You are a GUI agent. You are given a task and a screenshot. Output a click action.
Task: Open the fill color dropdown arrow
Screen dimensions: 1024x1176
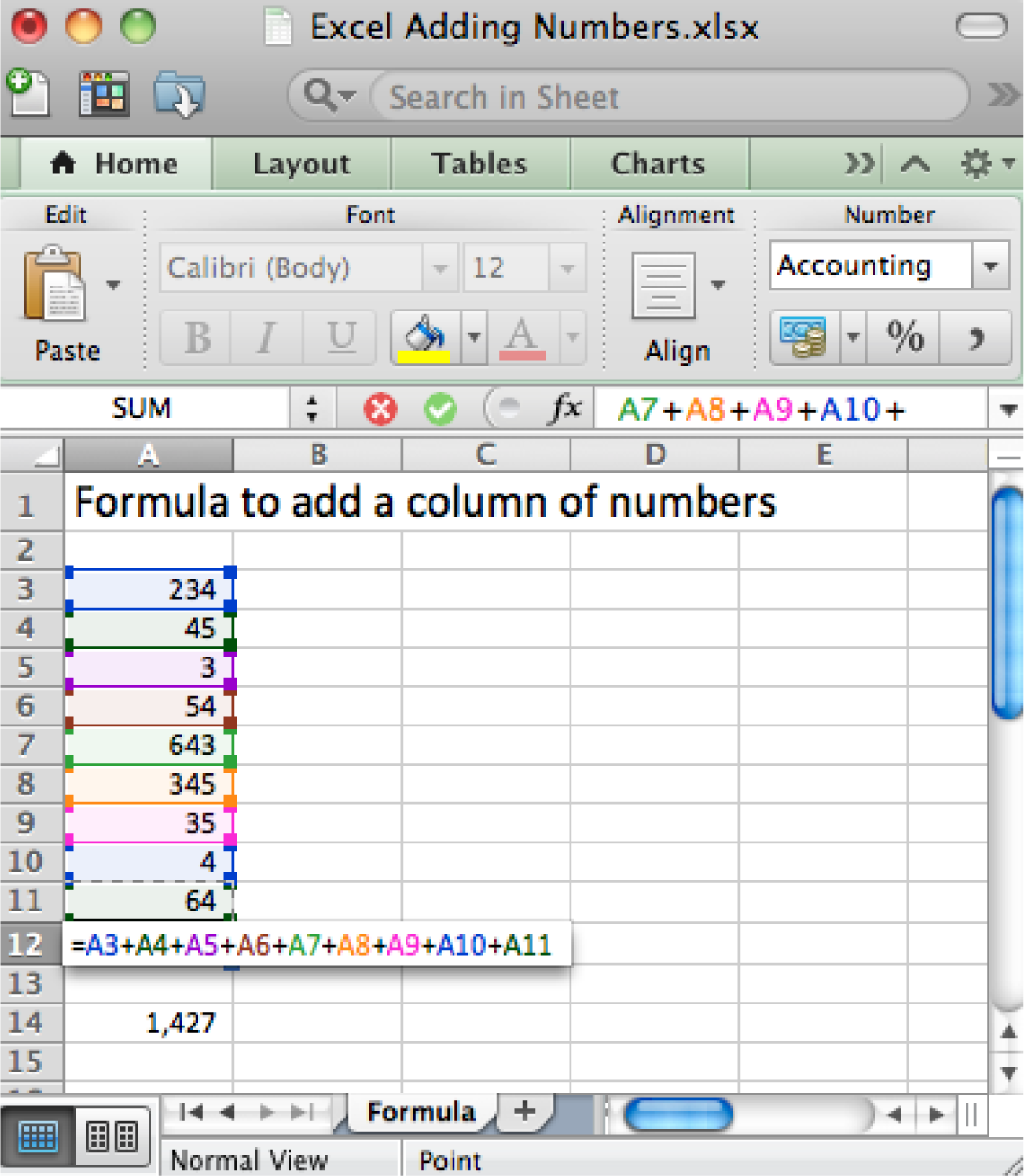coord(474,337)
